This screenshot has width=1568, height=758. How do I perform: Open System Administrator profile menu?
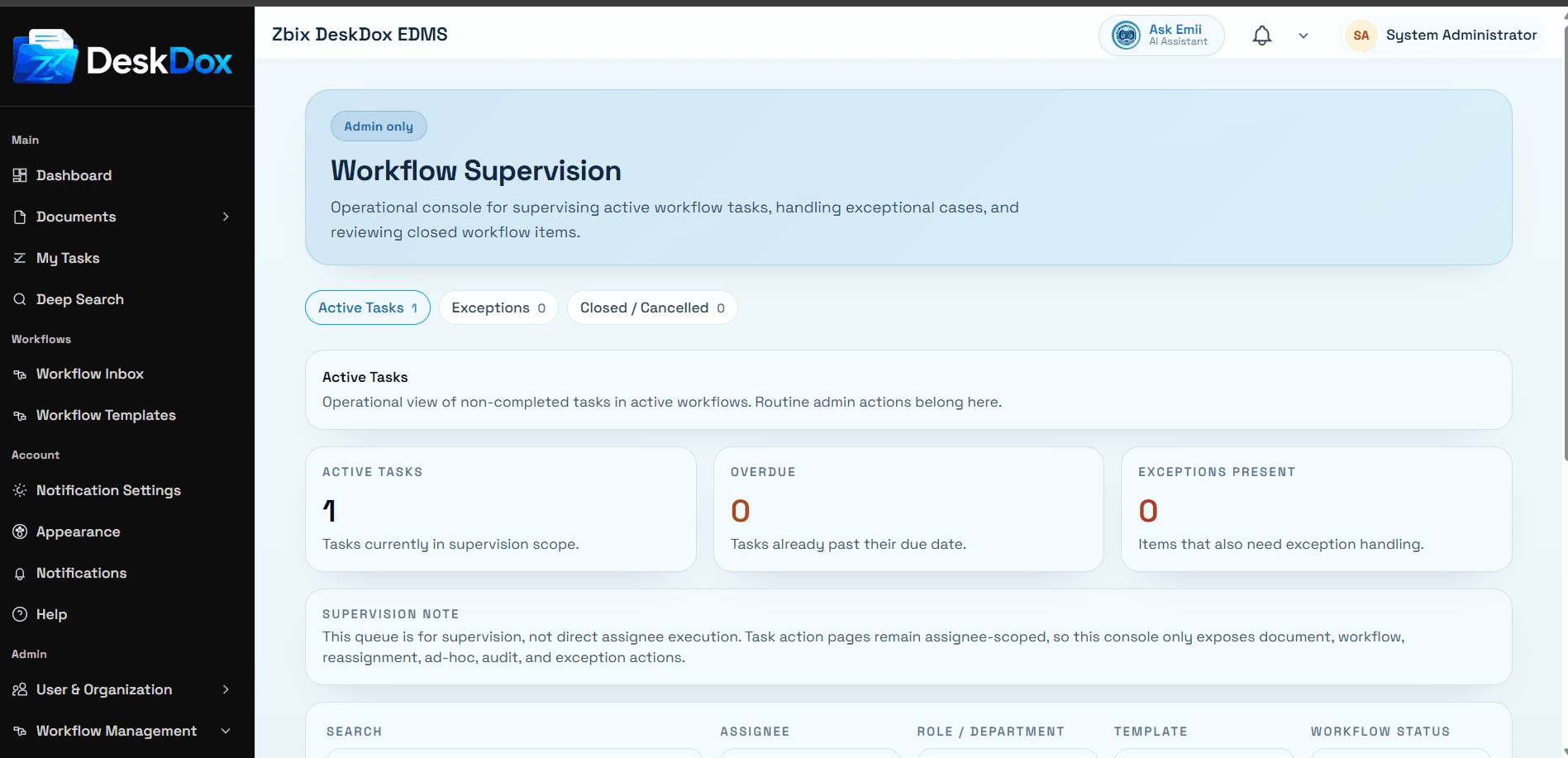pos(1441,36)
